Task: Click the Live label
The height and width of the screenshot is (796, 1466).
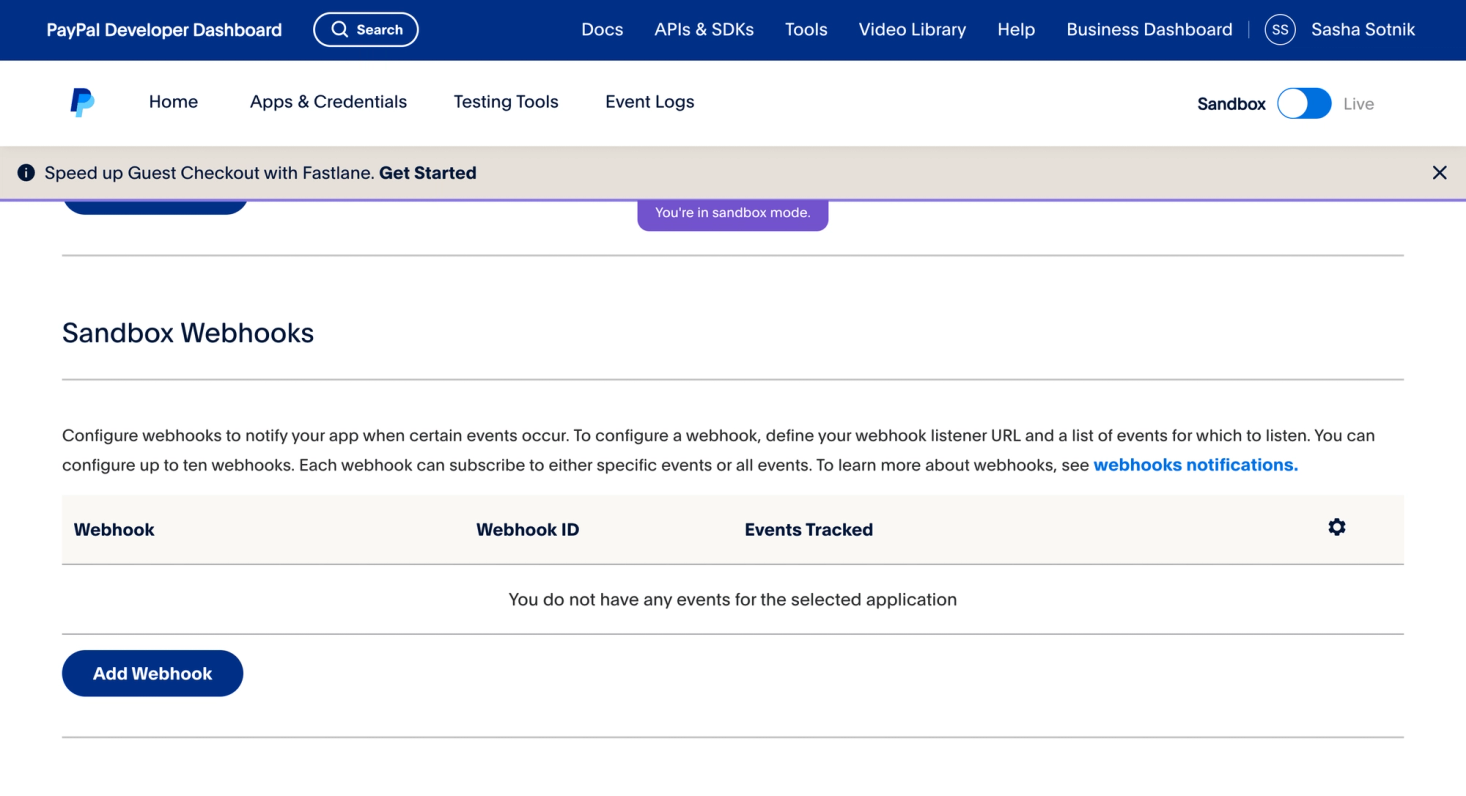Action: coord(1358,104)
